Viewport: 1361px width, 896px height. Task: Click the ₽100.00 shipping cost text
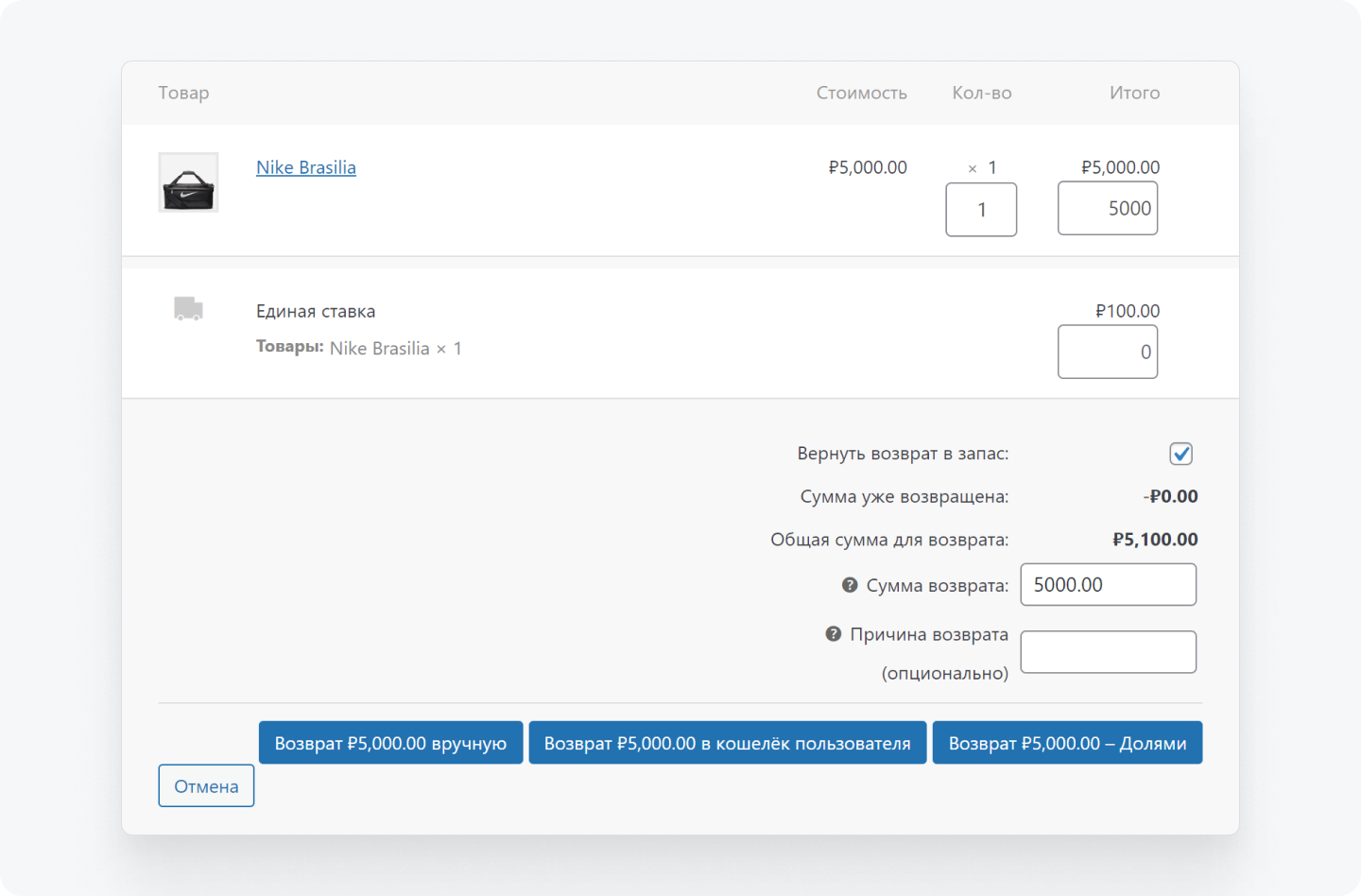pos(1128,311)
